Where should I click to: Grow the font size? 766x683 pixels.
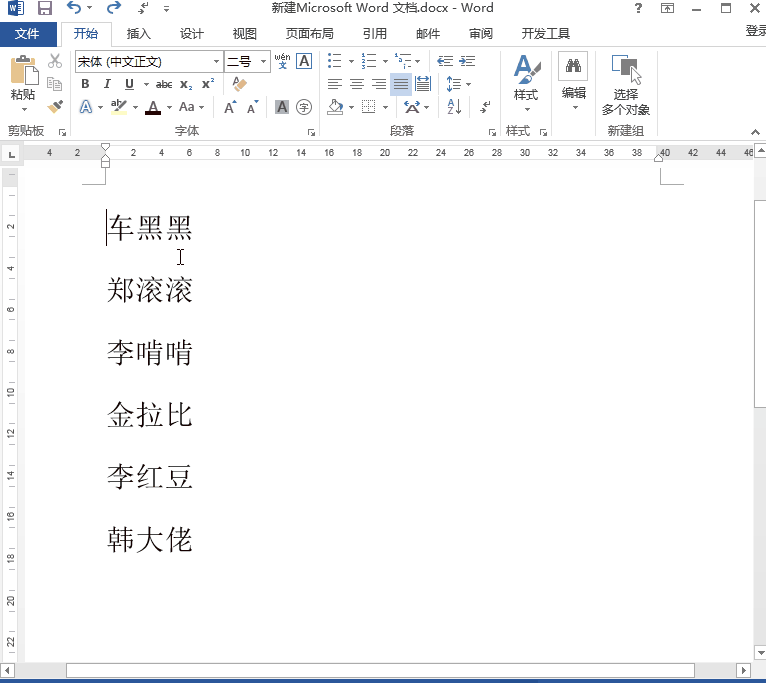[x=231, y=107]
